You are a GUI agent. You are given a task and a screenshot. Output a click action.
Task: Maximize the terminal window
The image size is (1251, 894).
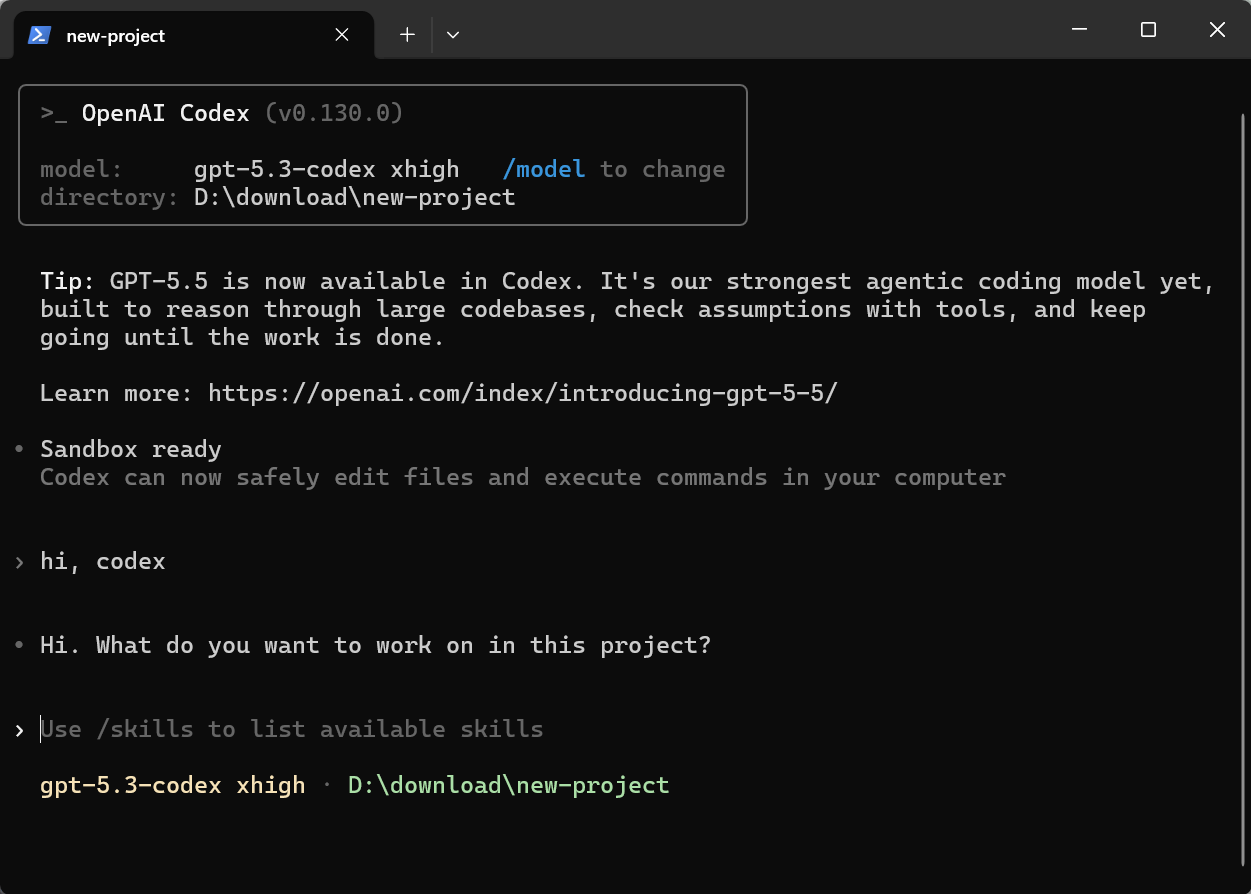tap(1148, 30)
